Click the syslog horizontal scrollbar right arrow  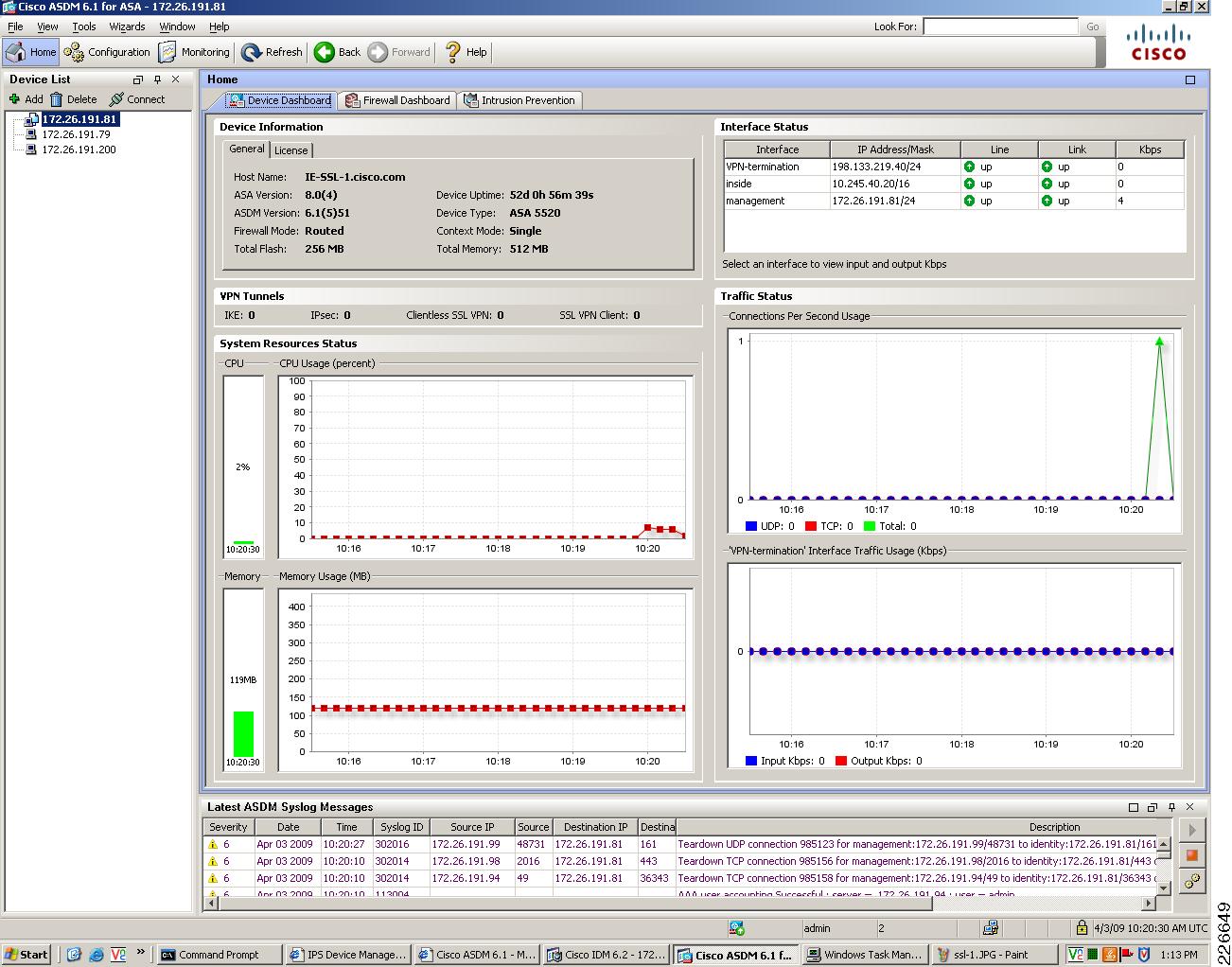(x=1149, y=904)
